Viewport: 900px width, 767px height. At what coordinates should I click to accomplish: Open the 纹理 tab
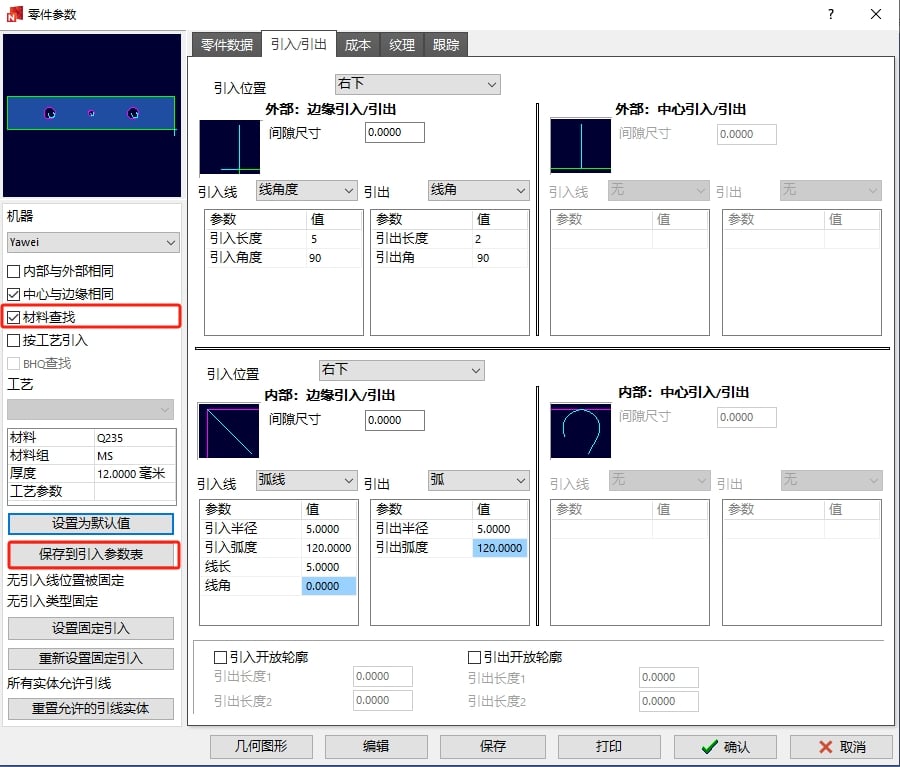tap(402, 45)
